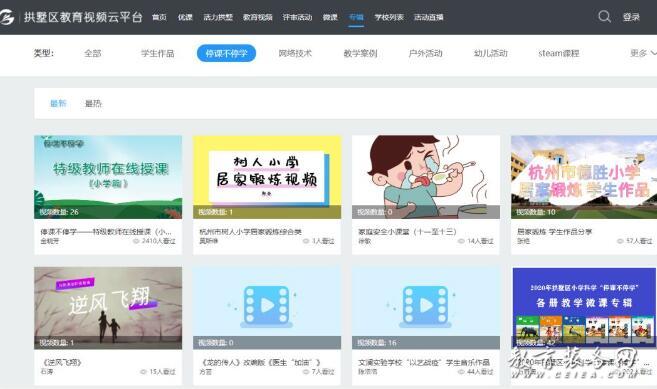Click film icon on 《龙的传人》 album
Viewport: 657px width, 389px height.
266,306
